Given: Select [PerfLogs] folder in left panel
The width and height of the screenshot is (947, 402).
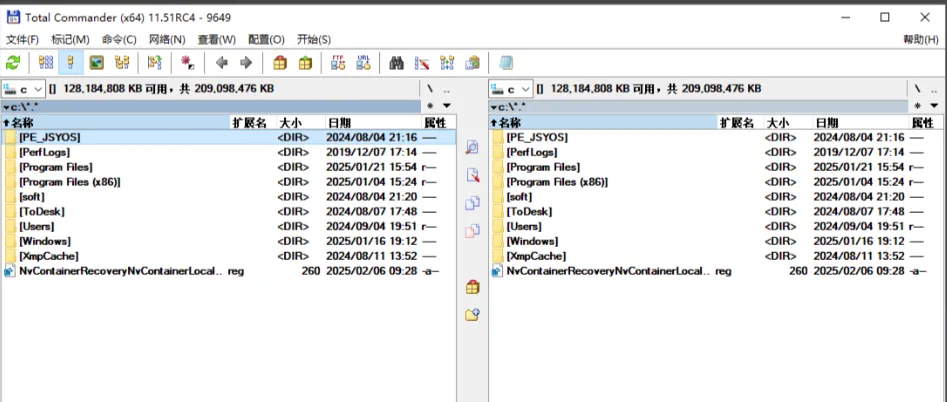Looking at the screenshot, I should coord(228,152).
